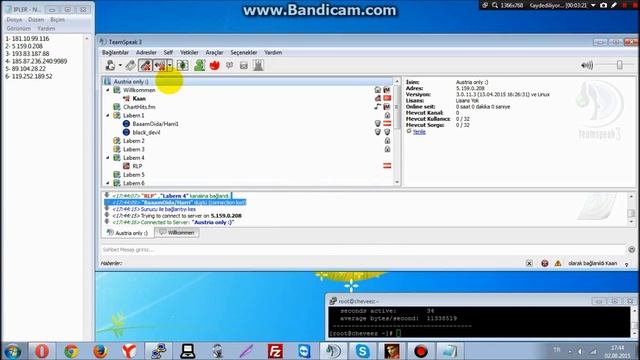This screenshot has height=360, width=640.
Task: Collapse the Willkommen channel
Action: click(108, 90)
